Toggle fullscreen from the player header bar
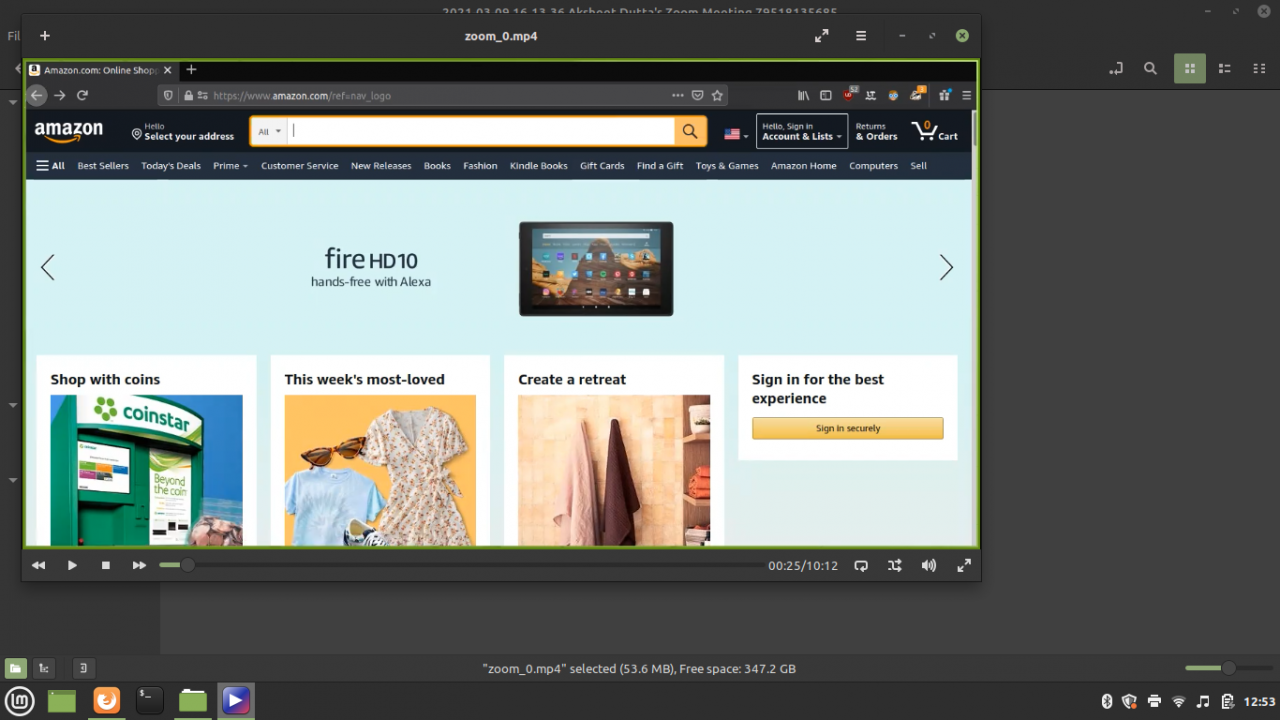 [x=822, y=36]
